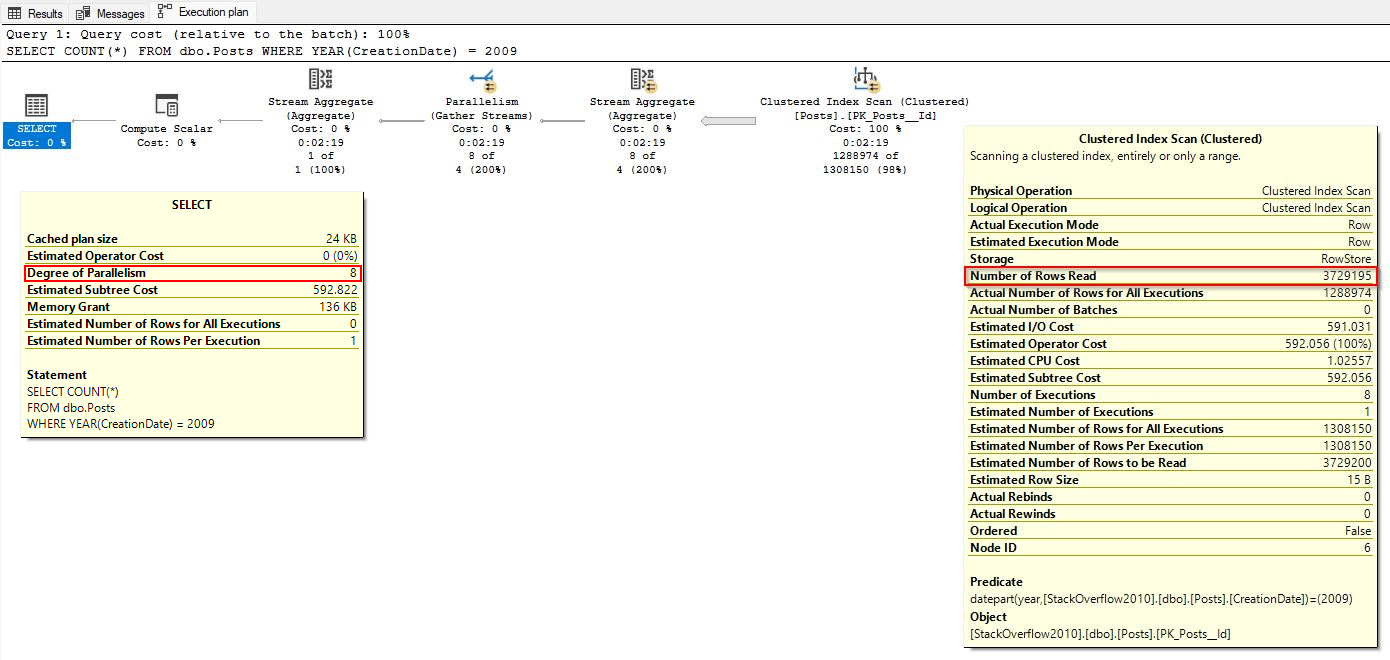Click the Clustered Index Scan operator icon
This screenshot has width=1390, height=660.
(x=865, y=80)
